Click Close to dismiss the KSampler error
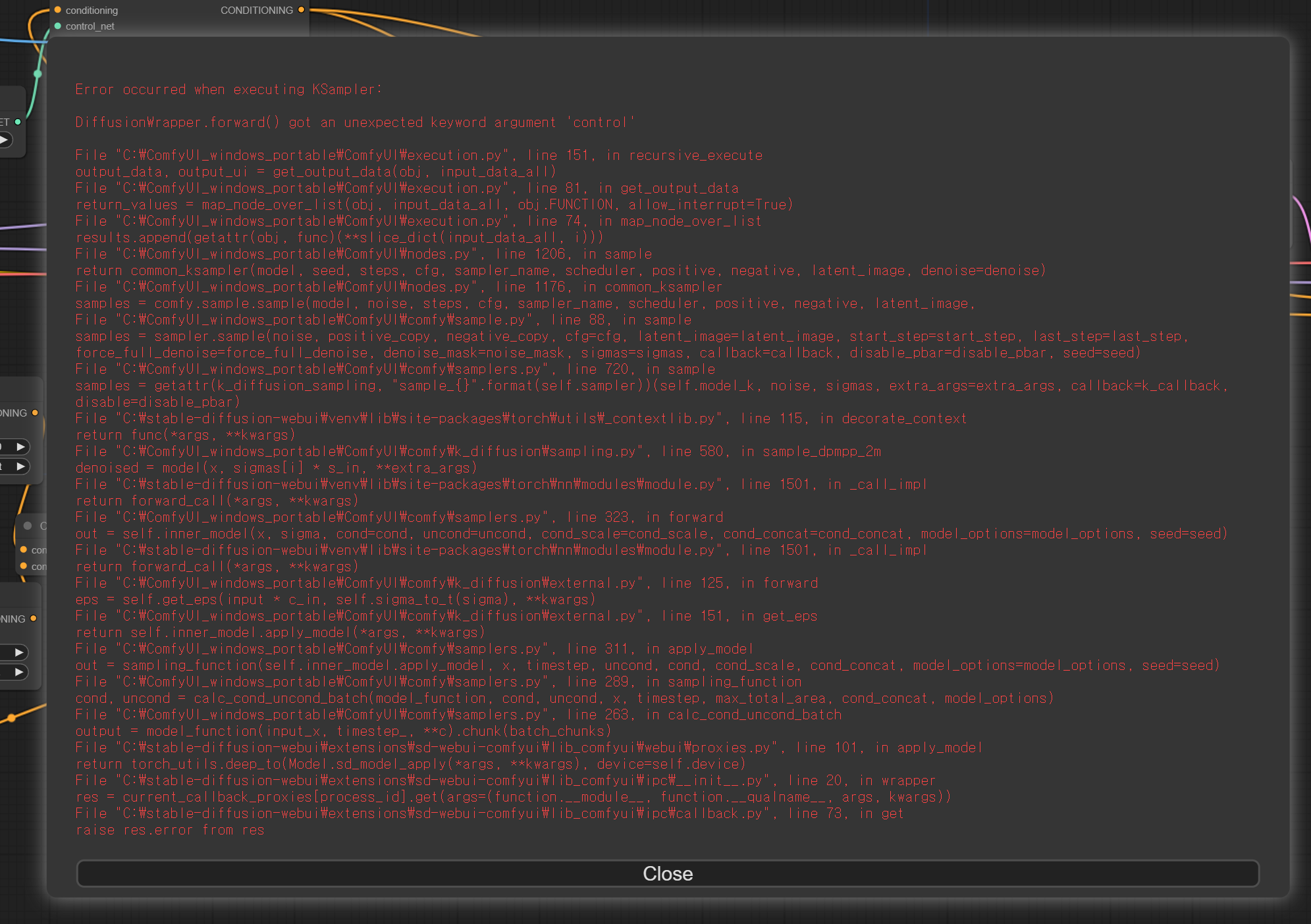The image size is (1311, 924). [x=667, y=874]
